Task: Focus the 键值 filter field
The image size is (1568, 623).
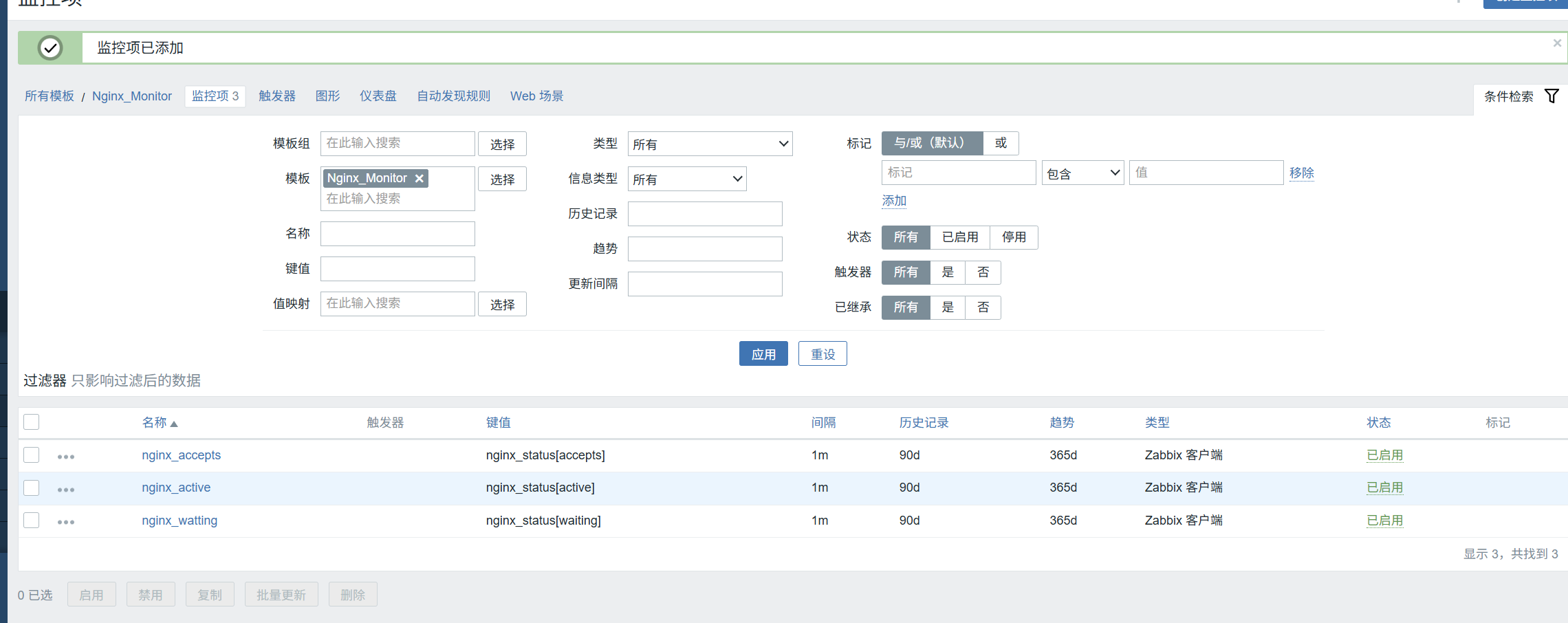Action: 398,269
